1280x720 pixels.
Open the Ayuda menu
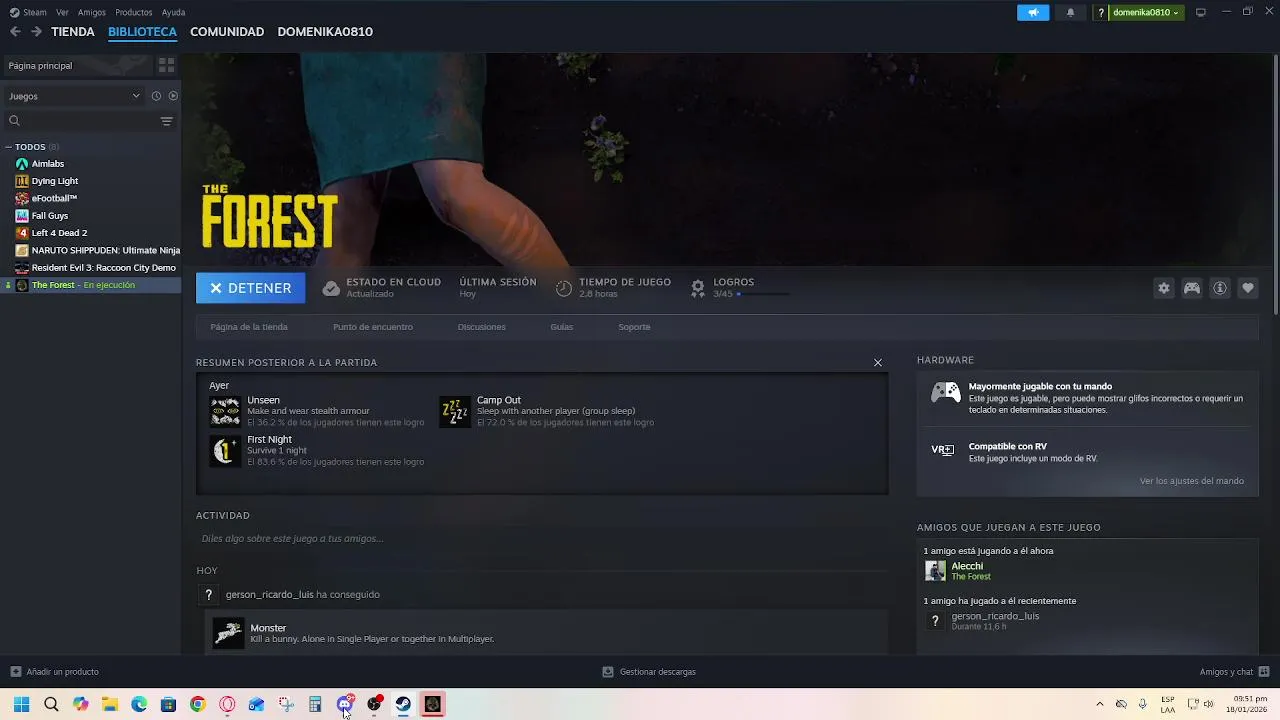(173, 12)
